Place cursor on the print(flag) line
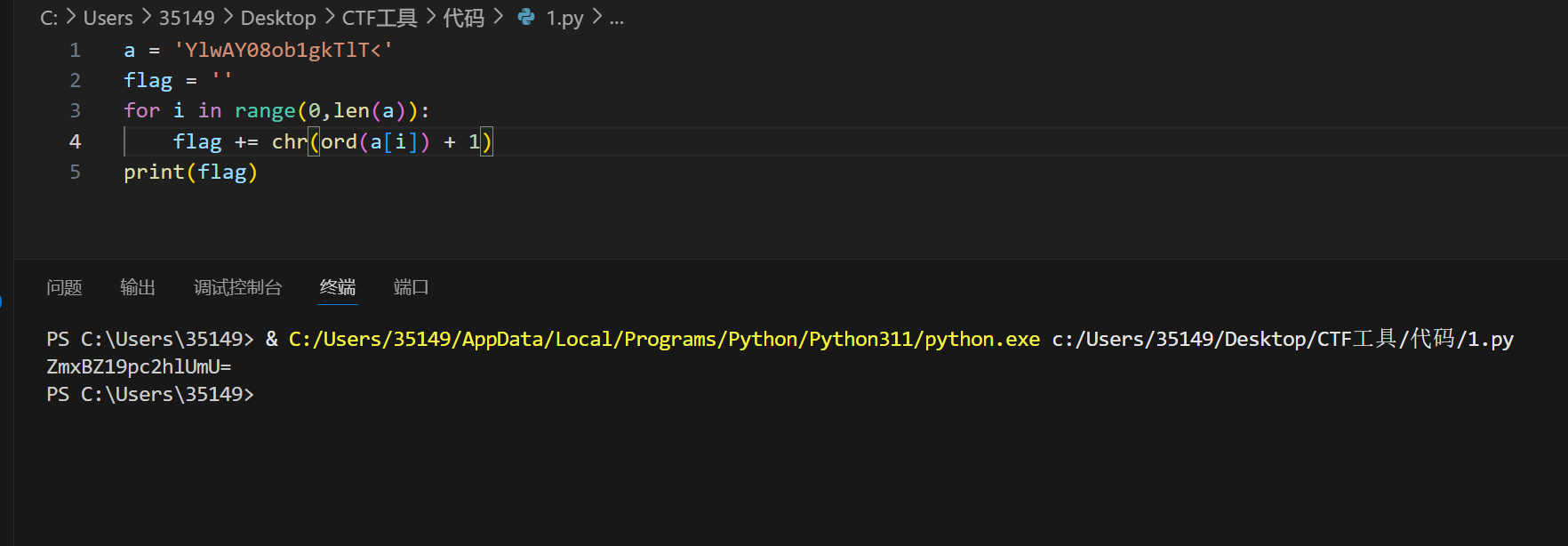The width and height of the screenshot is (1568, 546). (190, 172)
